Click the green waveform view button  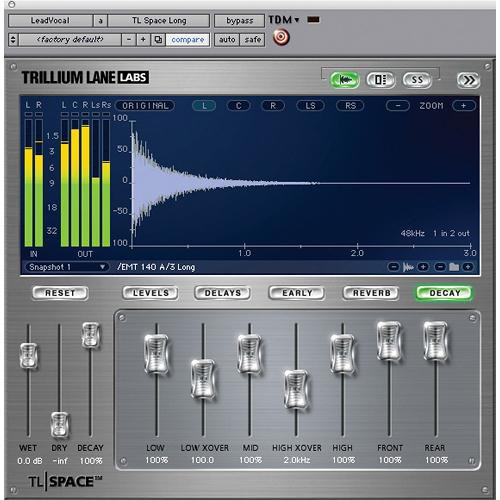pyautogui.click(x=345, y=80)
